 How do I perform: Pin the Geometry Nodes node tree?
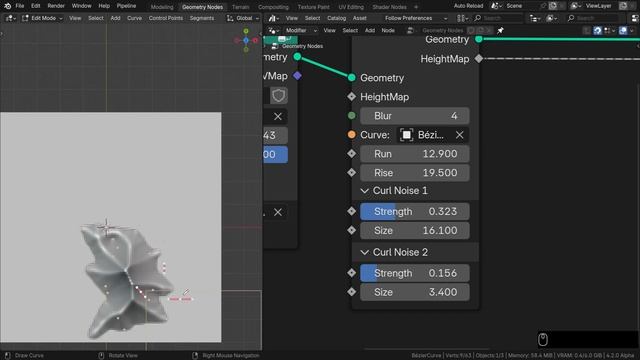[500, 31]
